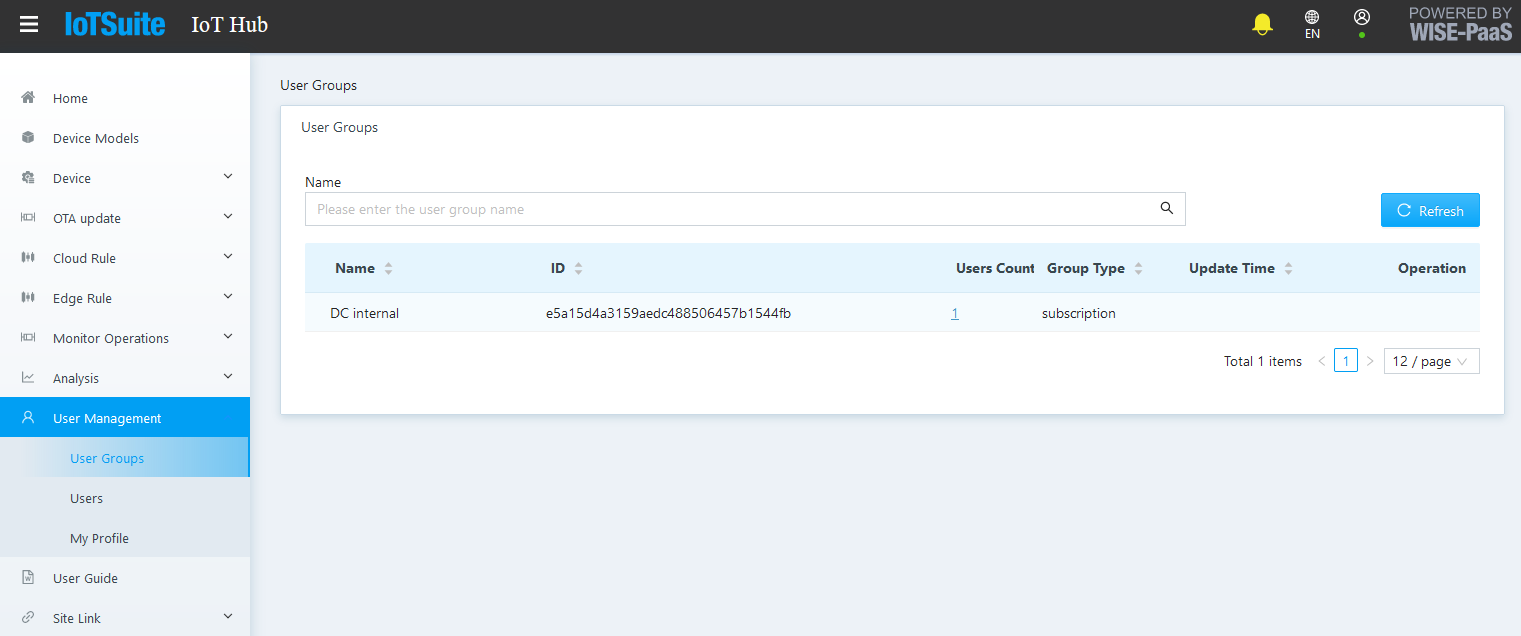Click the yellow notification bell
The width and height of the screenshot is (1521, 636).
[1262, 25]
